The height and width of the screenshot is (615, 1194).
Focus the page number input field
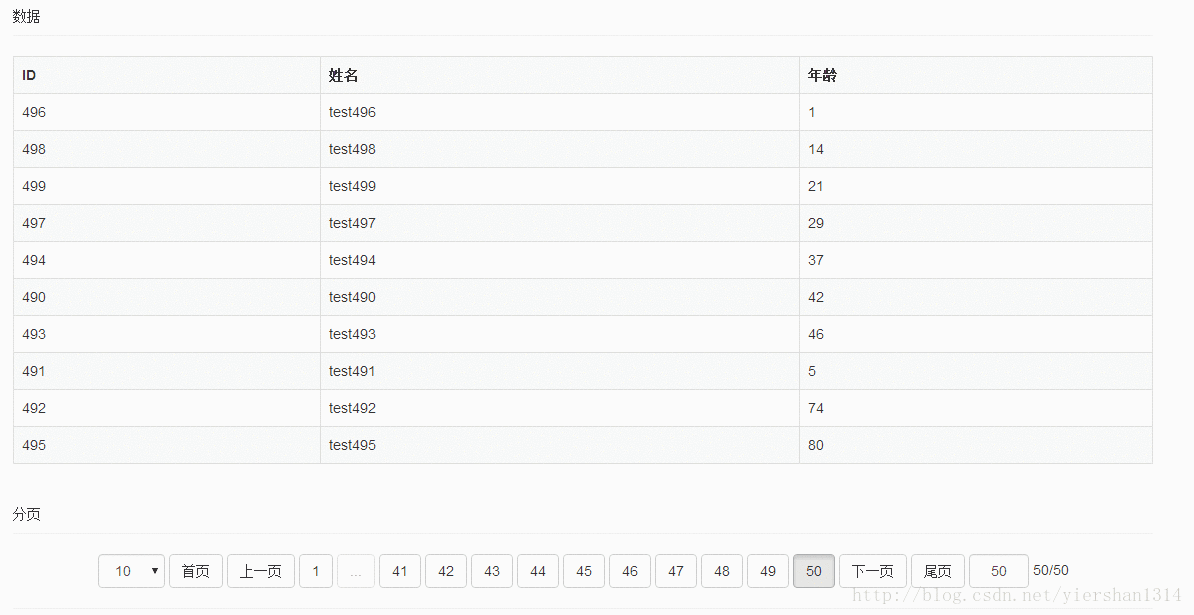[x=998, y=571]
